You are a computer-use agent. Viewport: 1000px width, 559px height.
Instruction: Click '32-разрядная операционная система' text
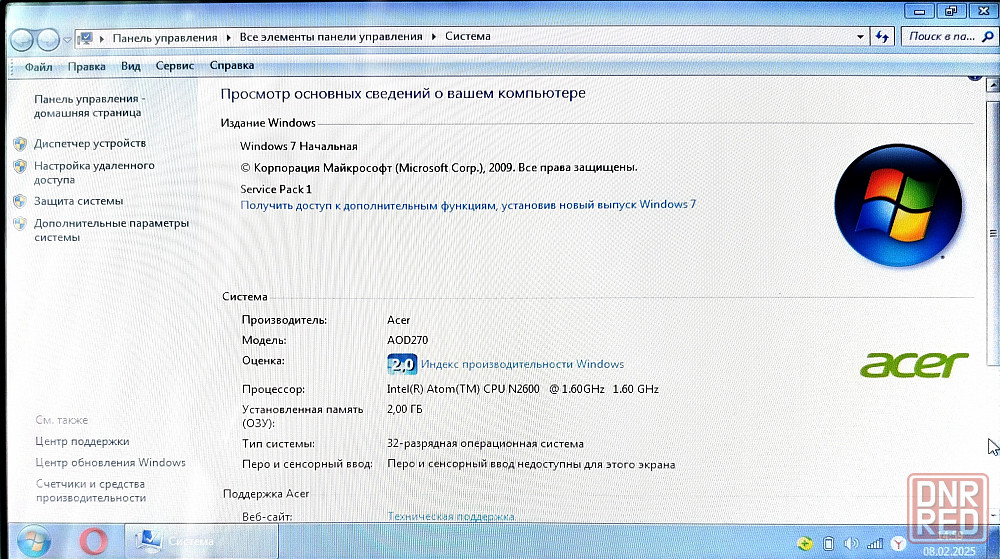pyautogui.click(x=485, y=444)
